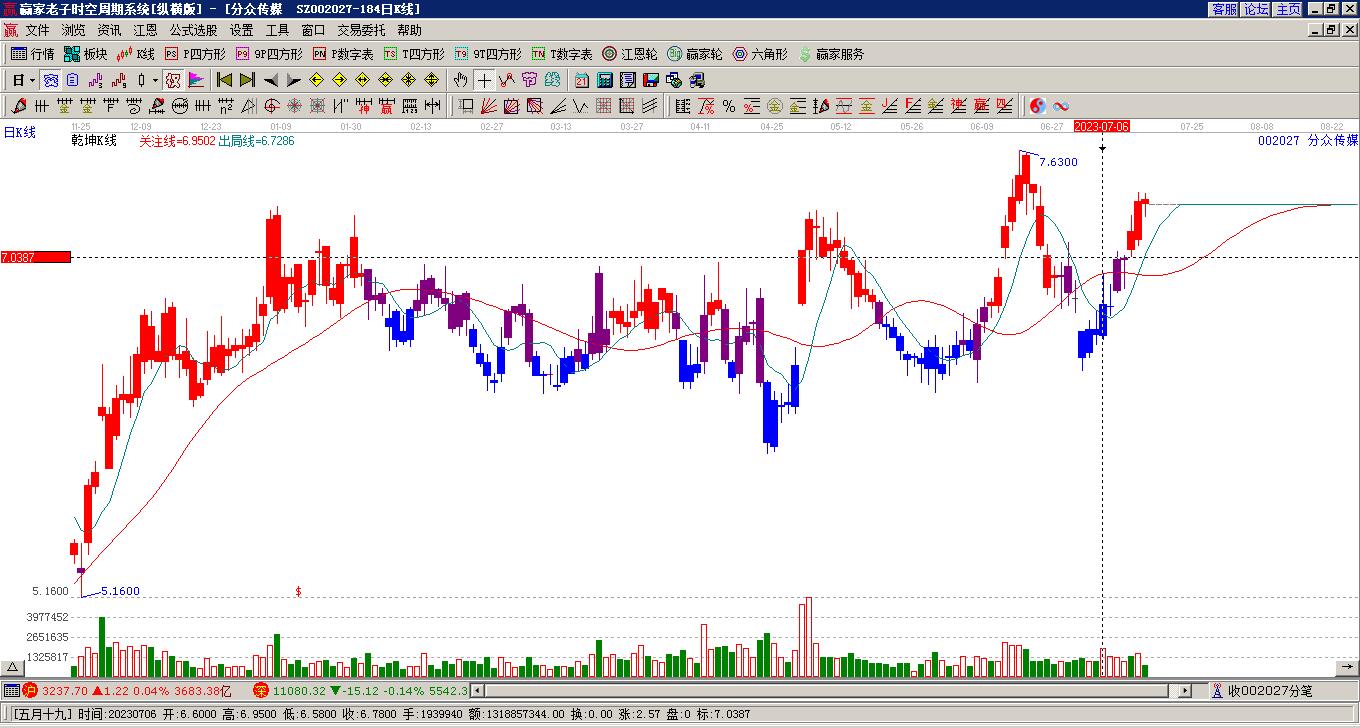Select the red fan lines tool
This screenshot has height=728, width=1360.
pyautogui.click(x=489, y=106)
